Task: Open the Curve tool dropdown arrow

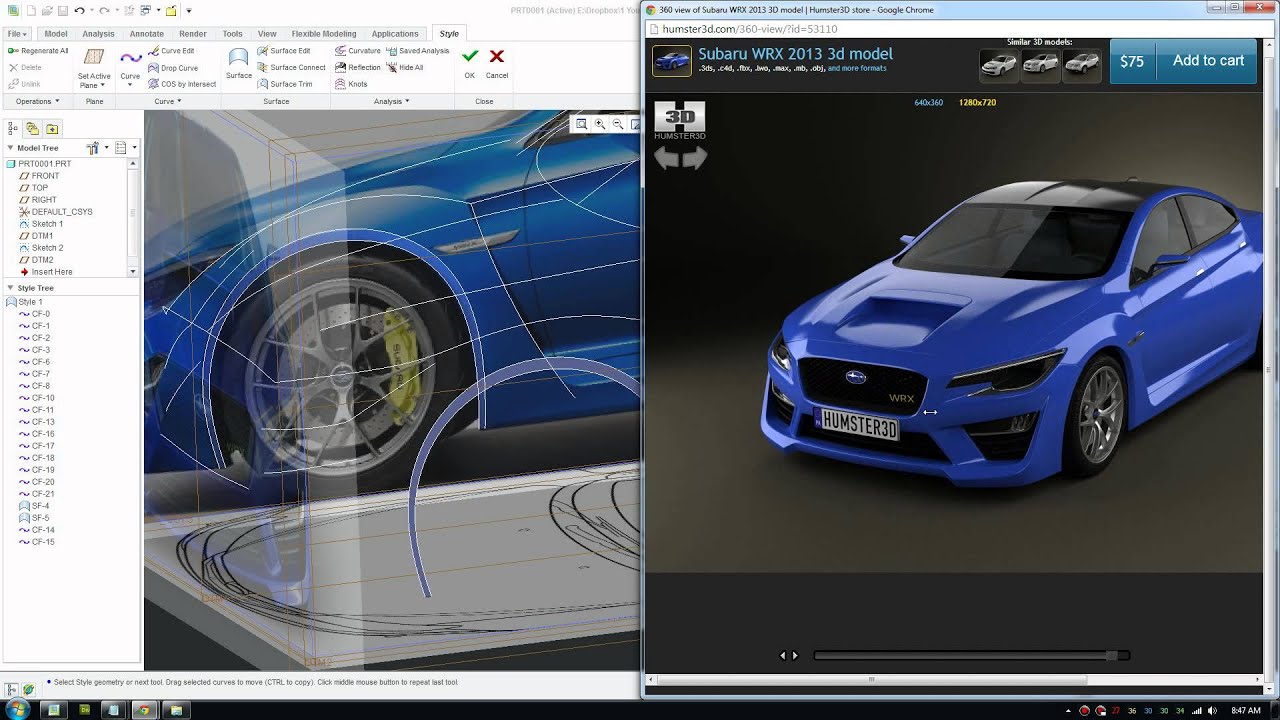Action: [130, 85]
